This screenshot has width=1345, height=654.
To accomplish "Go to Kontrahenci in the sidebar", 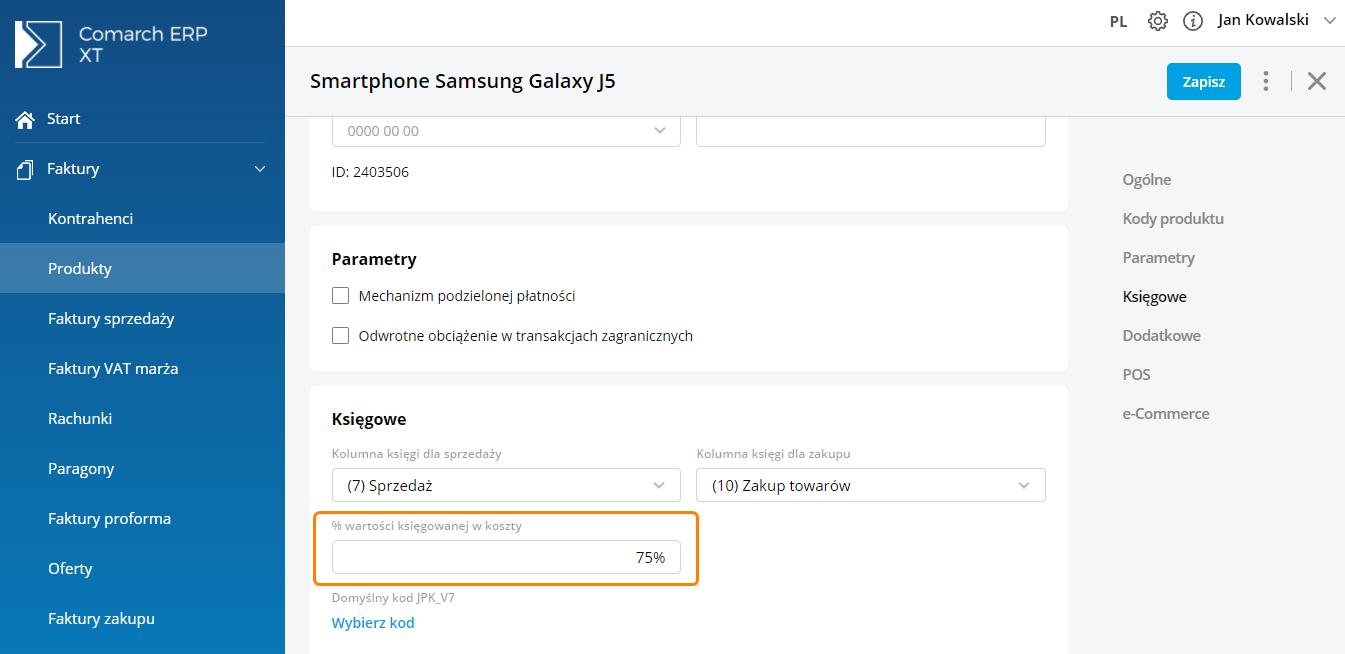I will 90,219.
